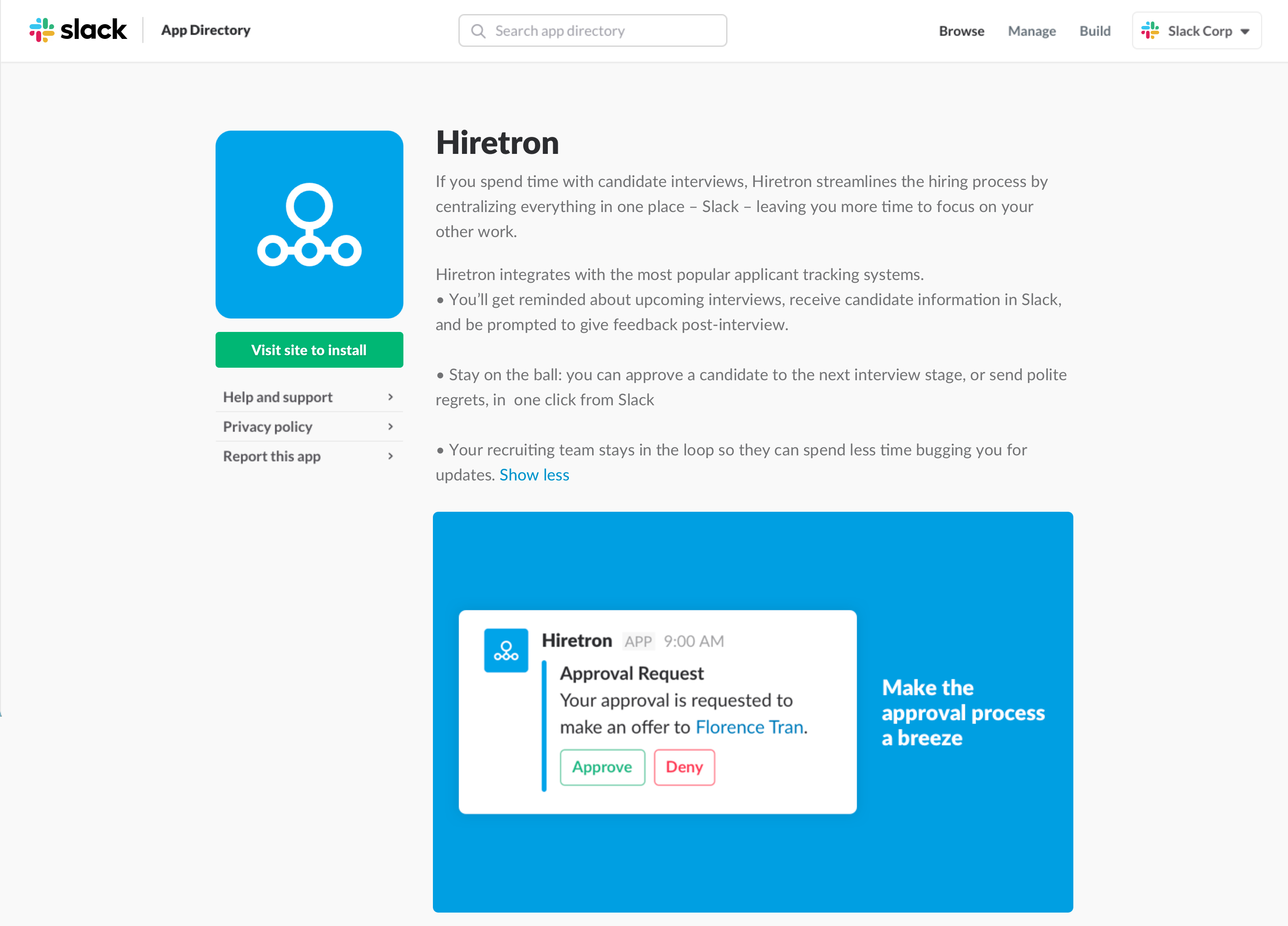Click the Show less link
1288x926 pixels.
click(x=534, y=474)
